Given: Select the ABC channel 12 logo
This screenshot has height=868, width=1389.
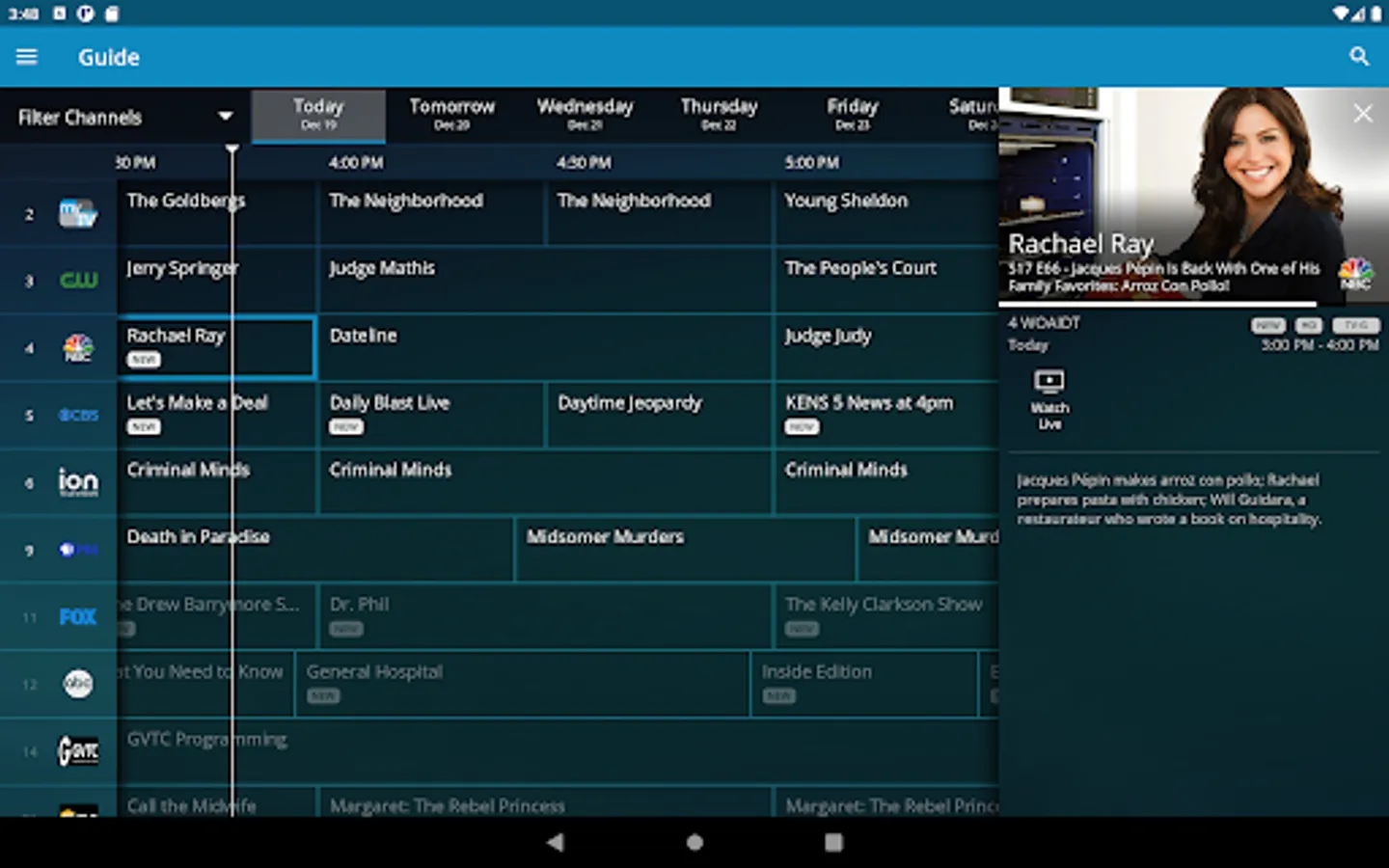Looking at the screenshot, I should [x=78, y=684].
